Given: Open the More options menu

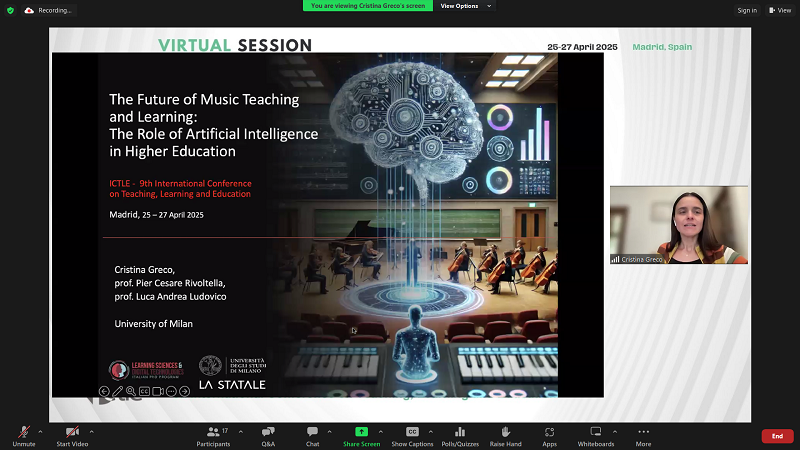Looking at the screenshot, I should click(x=643, y=432).
